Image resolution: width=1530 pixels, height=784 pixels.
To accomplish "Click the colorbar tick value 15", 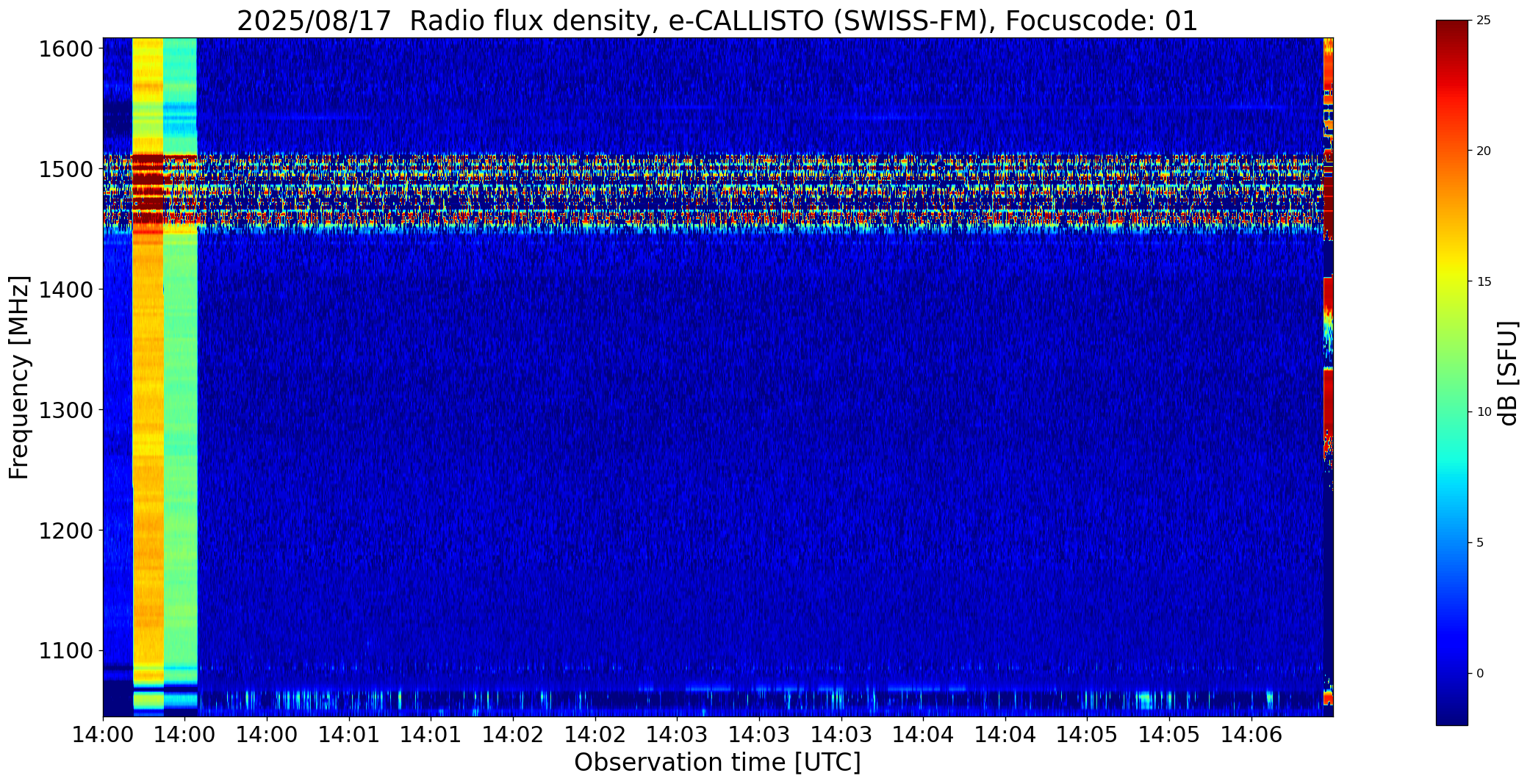I will pyautogui.click(x=1484, y=281).
